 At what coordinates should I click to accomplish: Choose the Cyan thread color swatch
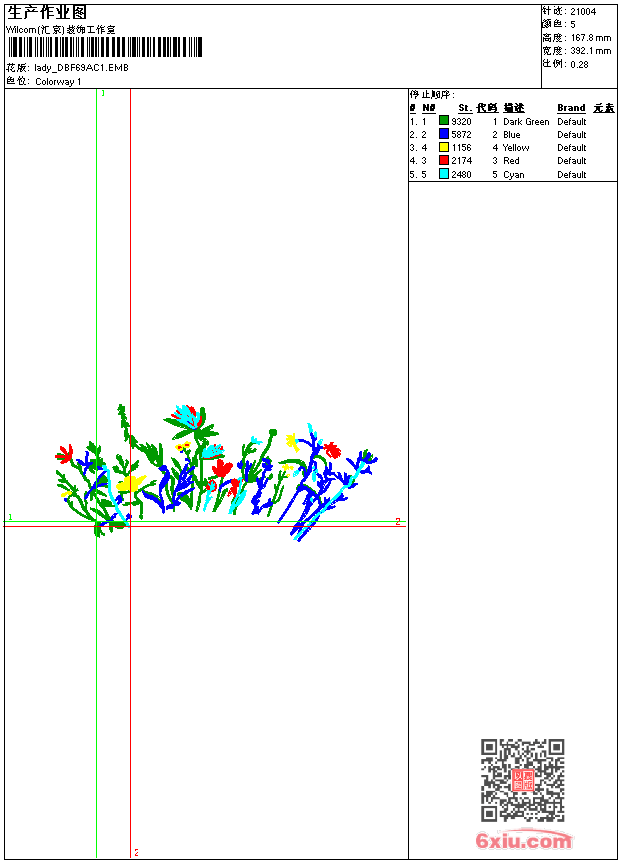[x=444, y=174]
